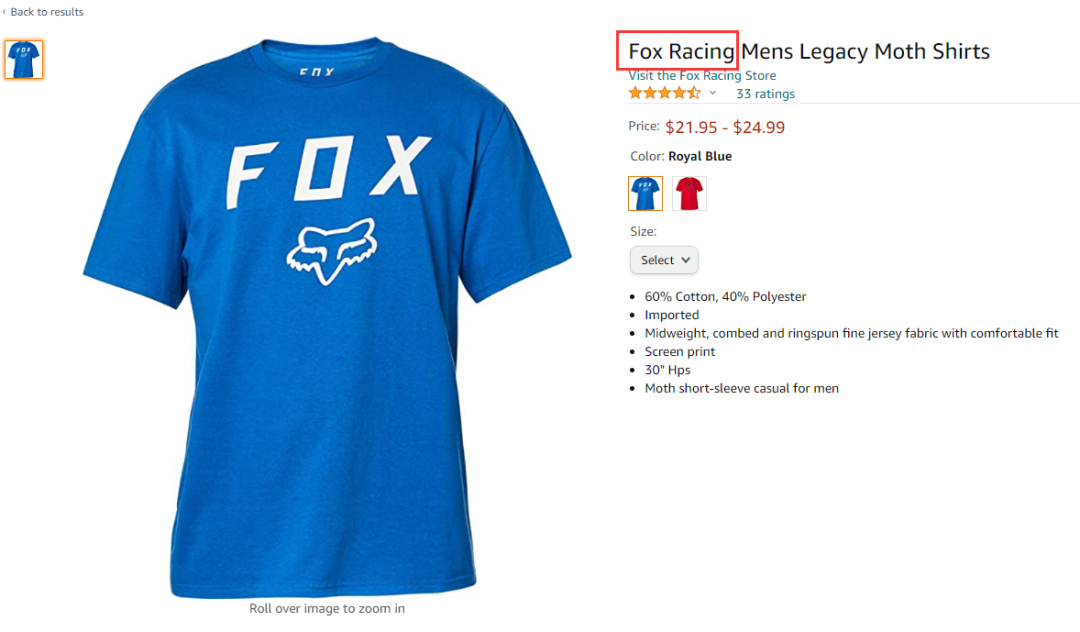
Task: Go back via the Back to results link
Action: pyautogui.click(x=47, y=12)
